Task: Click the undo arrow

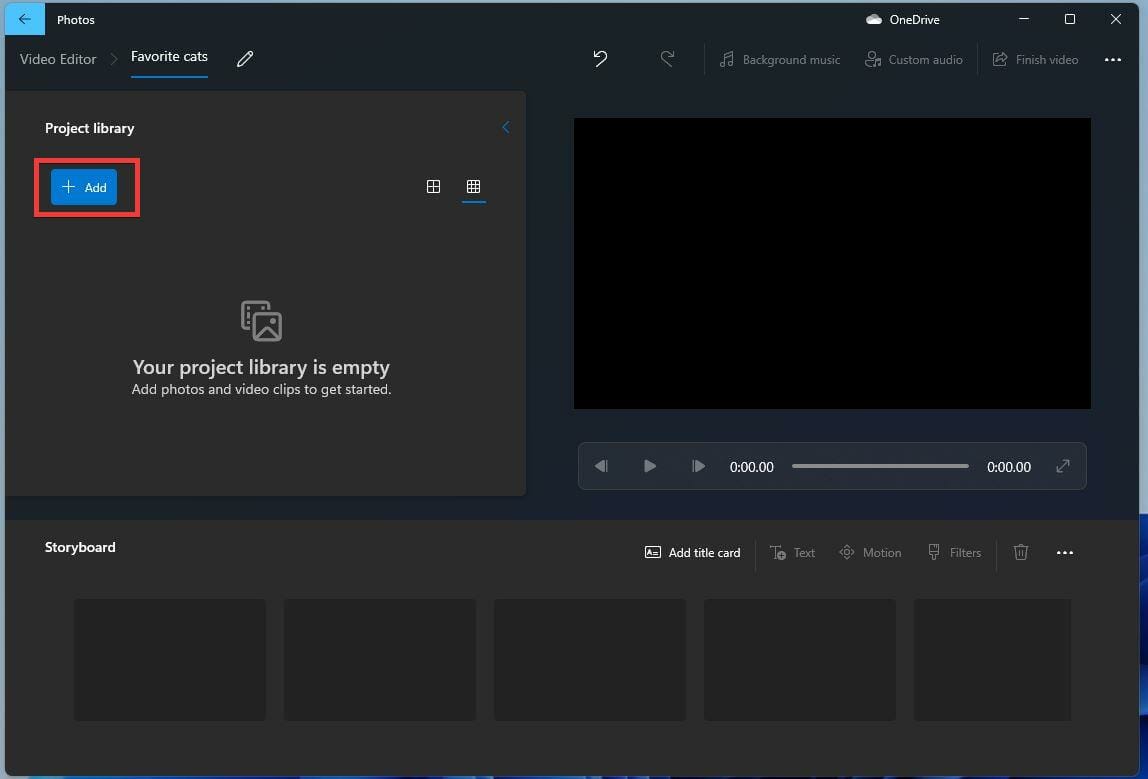Action: coord(600,59)
